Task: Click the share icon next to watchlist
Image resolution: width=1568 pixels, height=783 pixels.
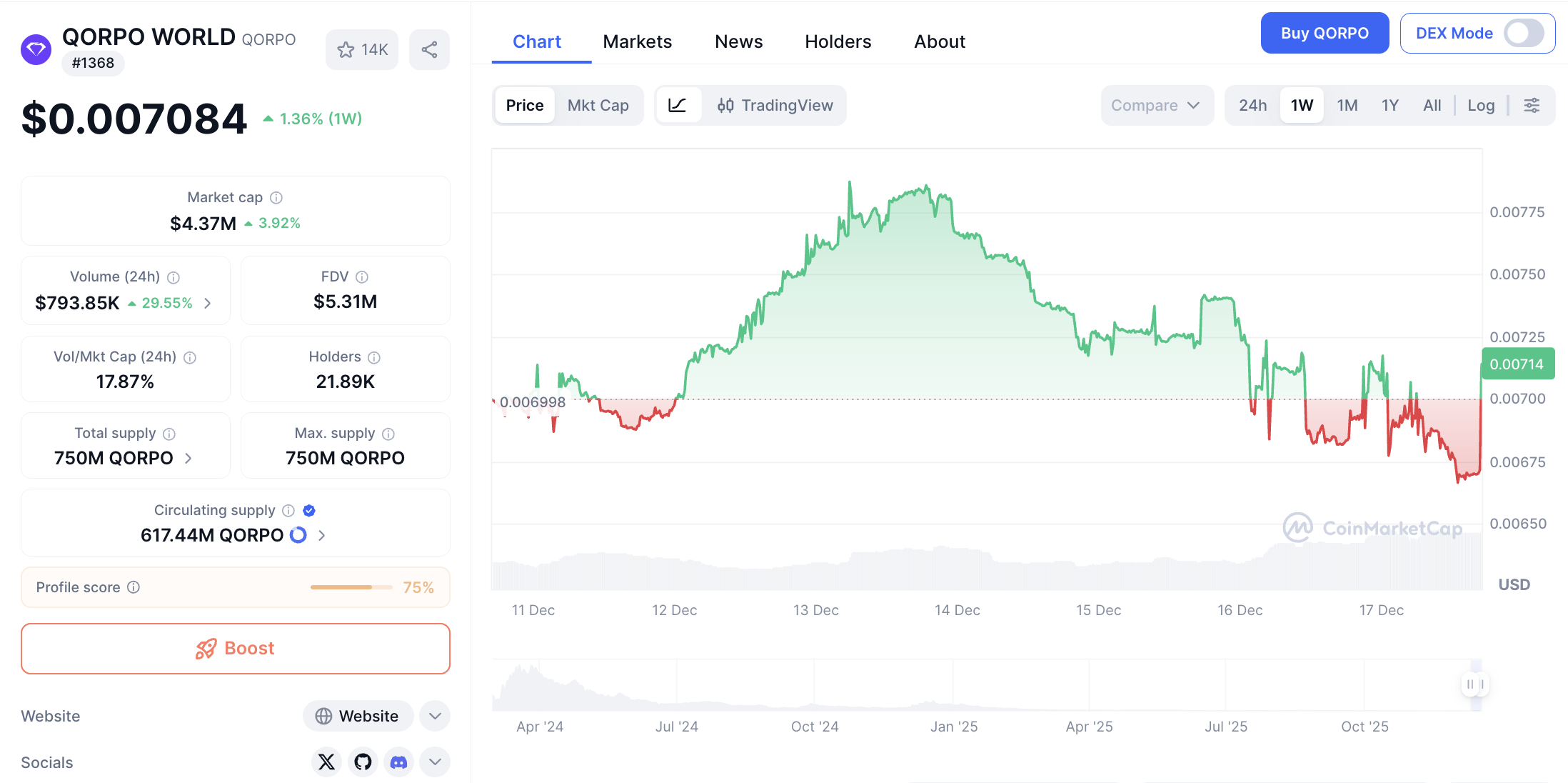Action: pyautogui.click(x=429, y=49)
